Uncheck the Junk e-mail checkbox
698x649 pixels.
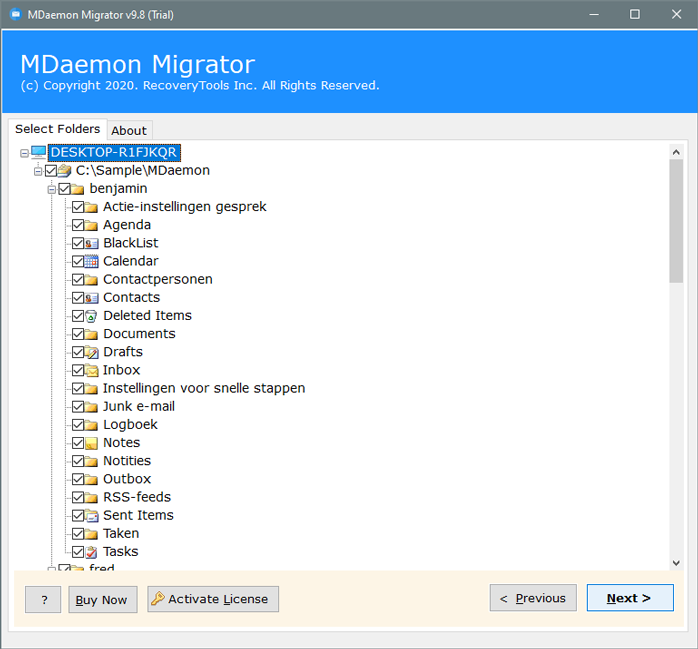78,407
